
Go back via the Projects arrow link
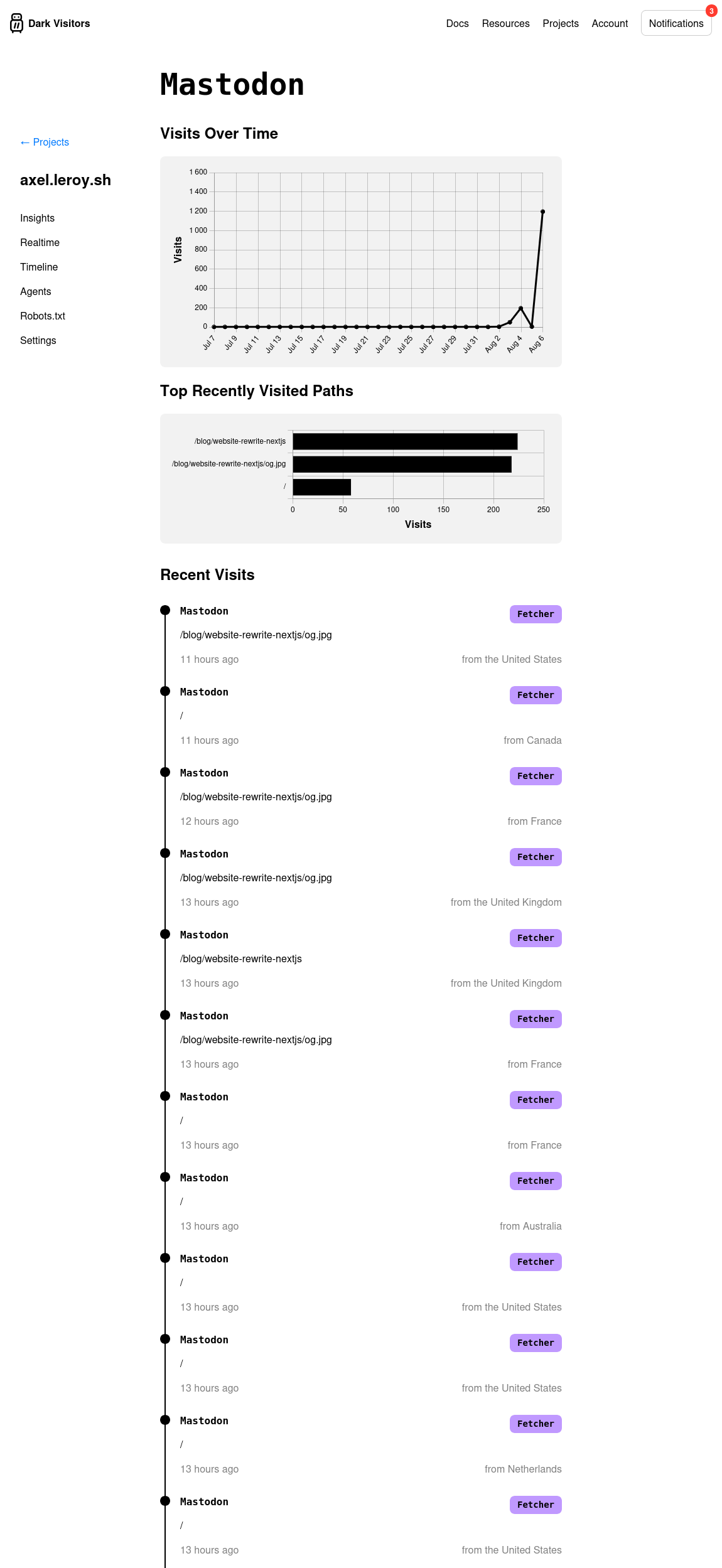[x=45, y=142]
